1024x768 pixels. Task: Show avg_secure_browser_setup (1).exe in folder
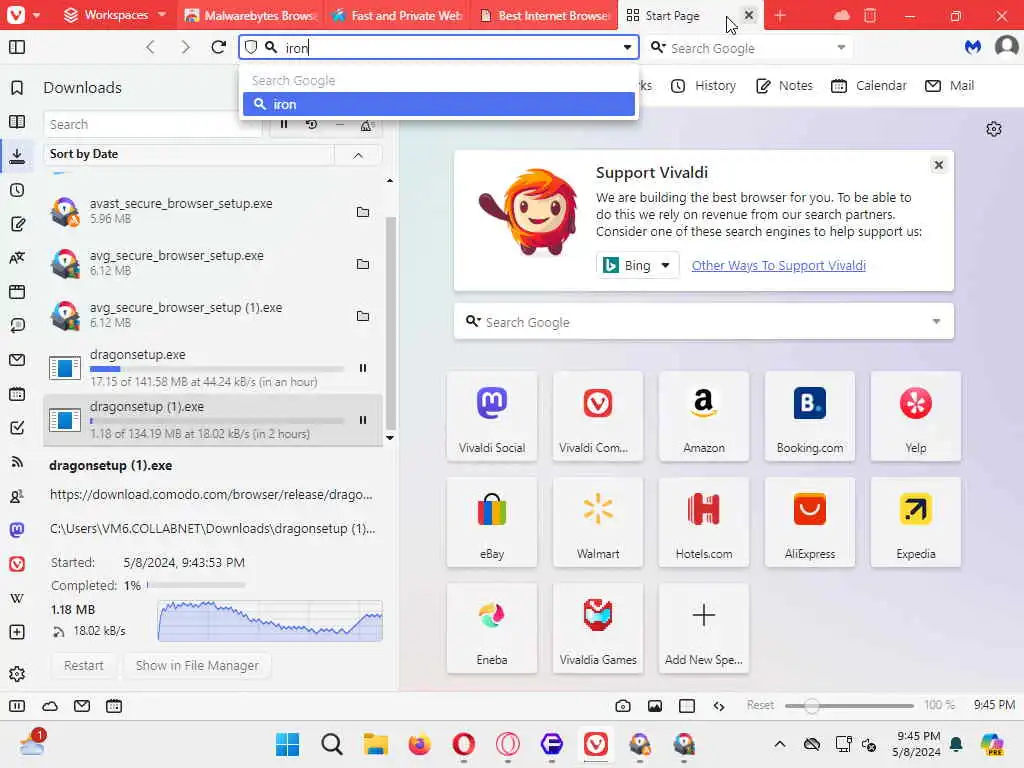[363, 316]
